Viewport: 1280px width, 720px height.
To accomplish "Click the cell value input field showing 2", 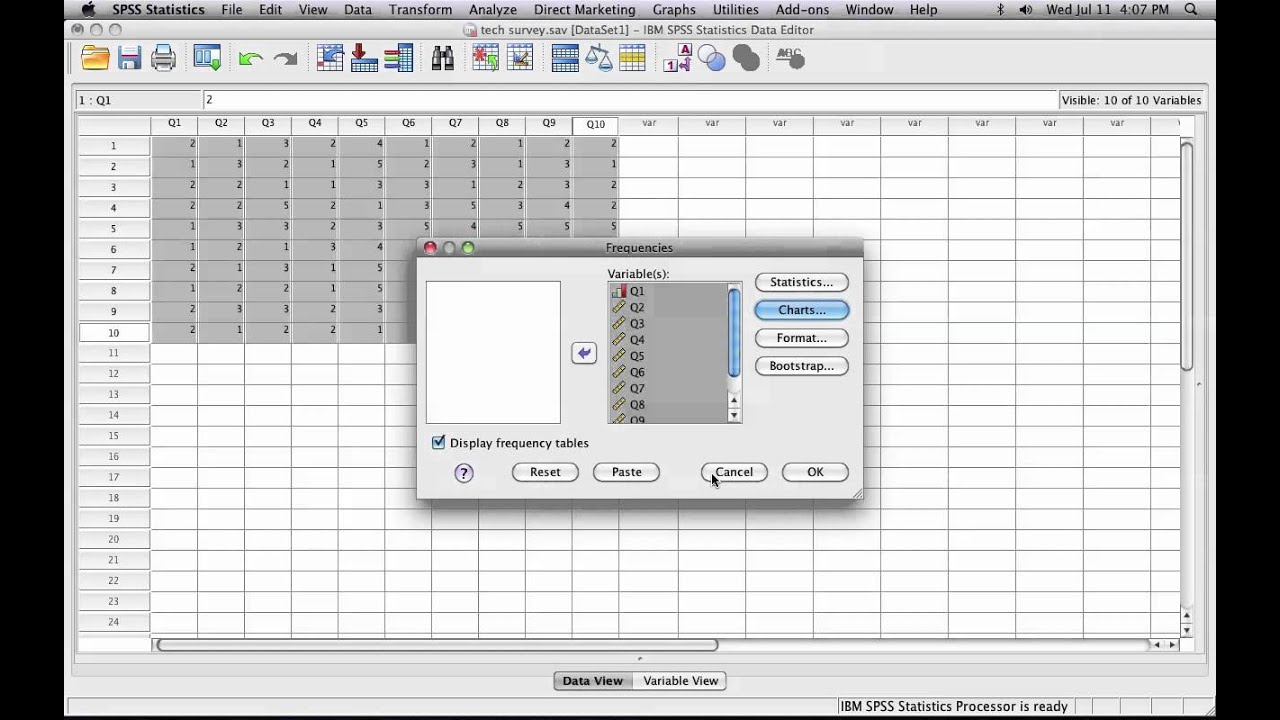I will click(630, 100).
